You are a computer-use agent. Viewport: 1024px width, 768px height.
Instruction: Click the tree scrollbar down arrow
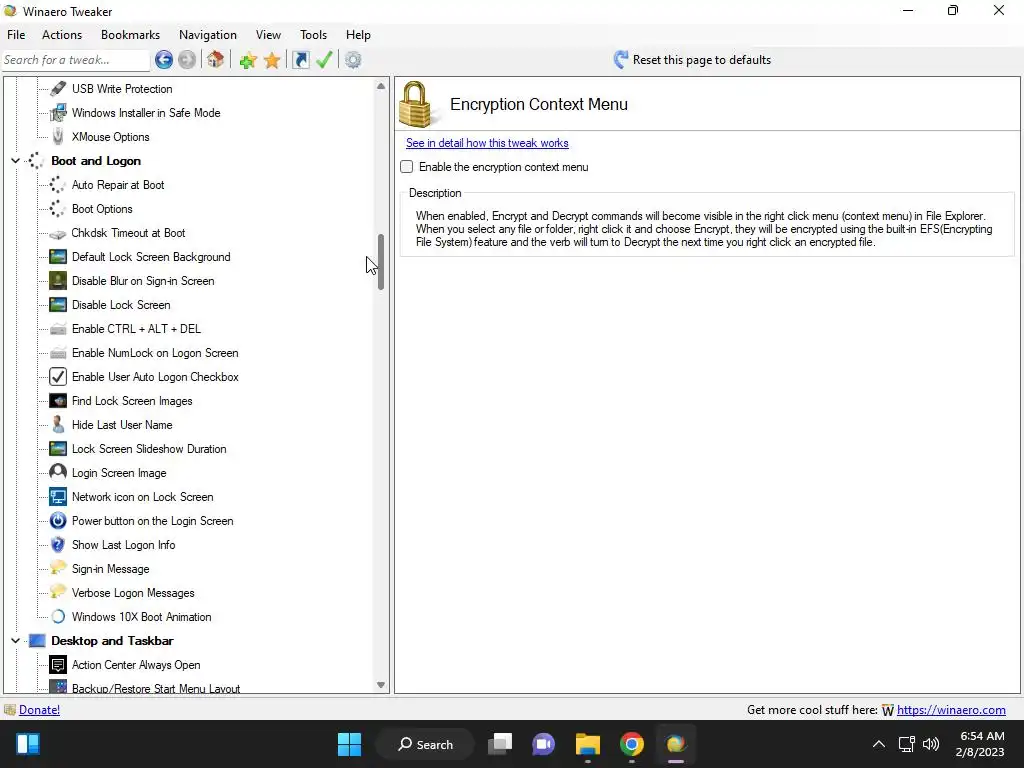tap(381, 685)
